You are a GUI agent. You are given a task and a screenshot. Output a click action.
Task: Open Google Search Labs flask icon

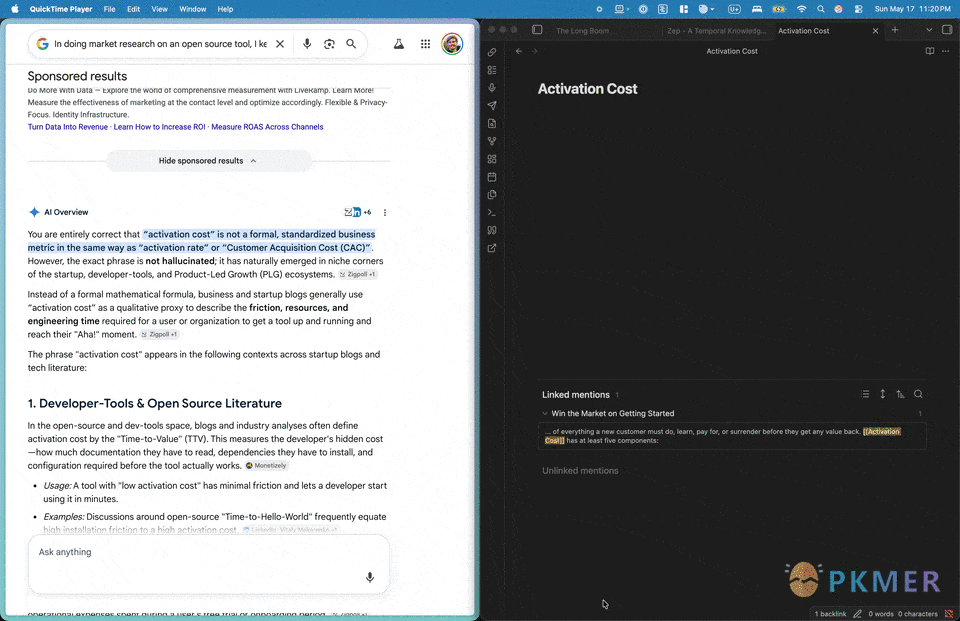[399, 43]
